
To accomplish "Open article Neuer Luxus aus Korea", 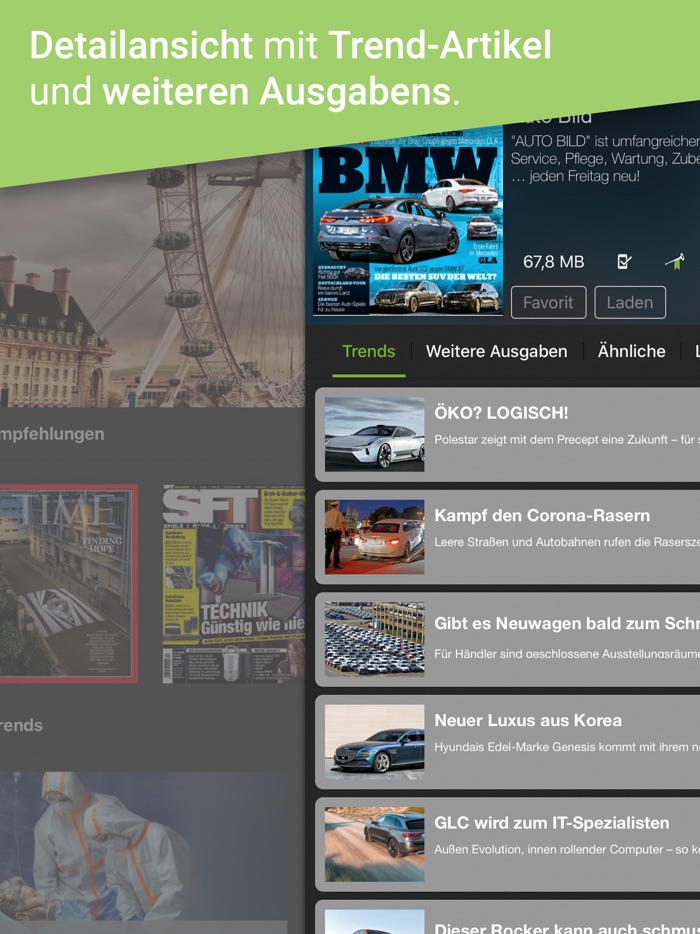I will point(508,742).
